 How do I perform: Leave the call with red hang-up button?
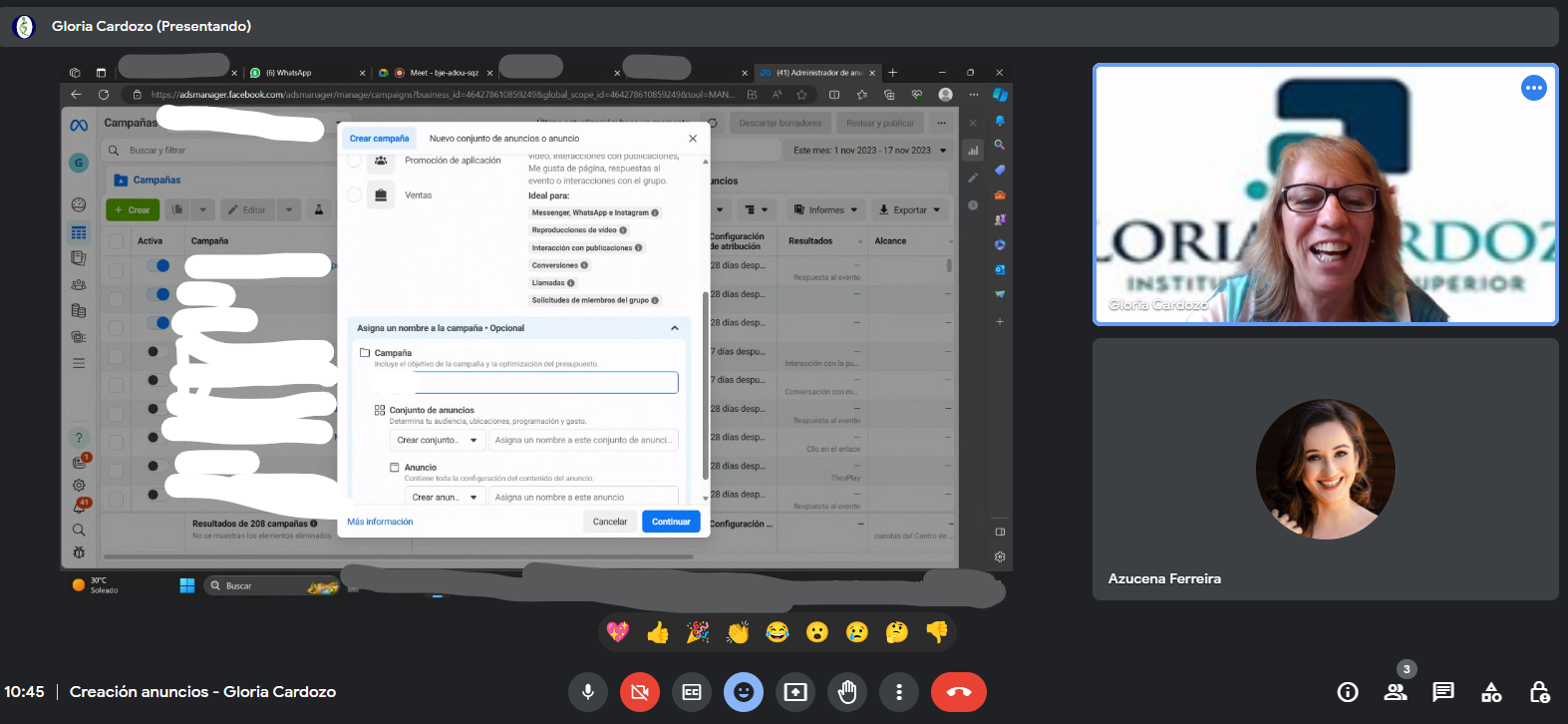pyautogui.click(x=958, y=692)
